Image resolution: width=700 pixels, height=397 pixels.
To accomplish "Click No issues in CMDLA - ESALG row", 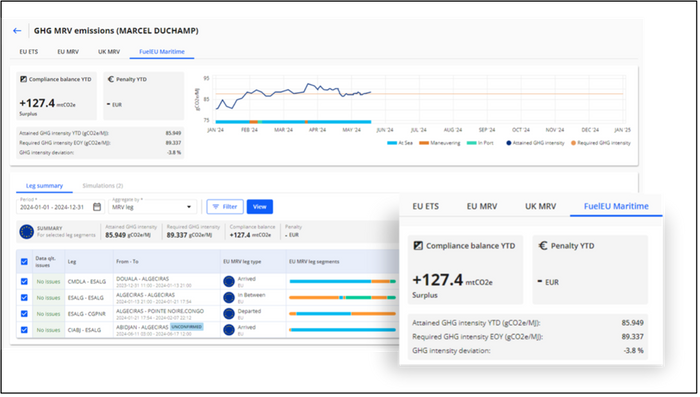I will pyautogui.click(x=48, y=282).
